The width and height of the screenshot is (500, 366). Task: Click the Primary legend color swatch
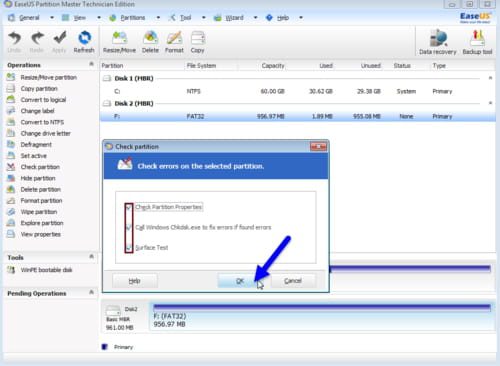point(105,347)
